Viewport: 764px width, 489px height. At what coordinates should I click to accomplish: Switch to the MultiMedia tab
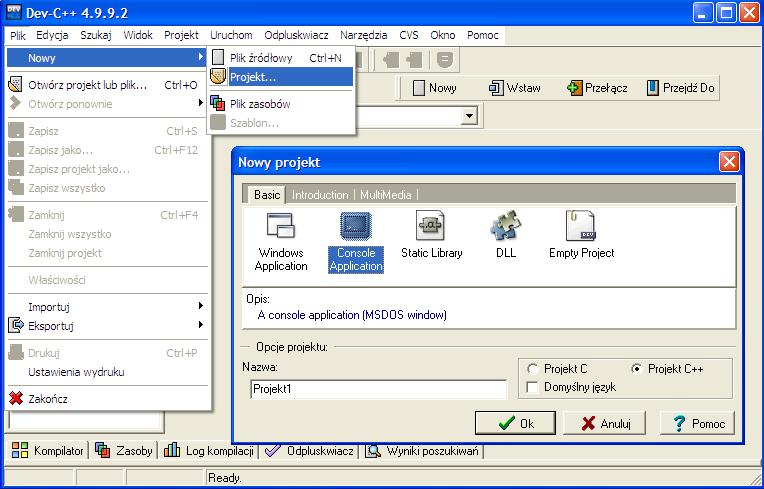385,195
